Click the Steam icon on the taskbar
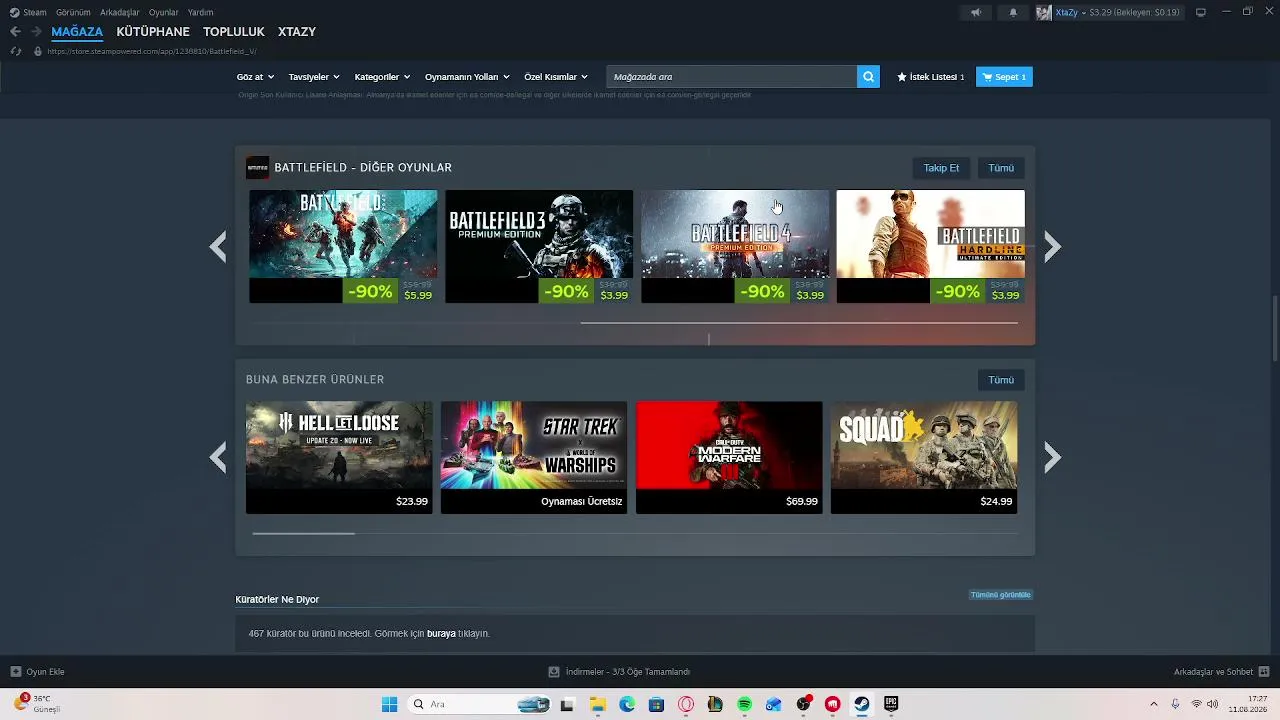The height and width of the screenshot is (720, 1280). coord(861,704)
